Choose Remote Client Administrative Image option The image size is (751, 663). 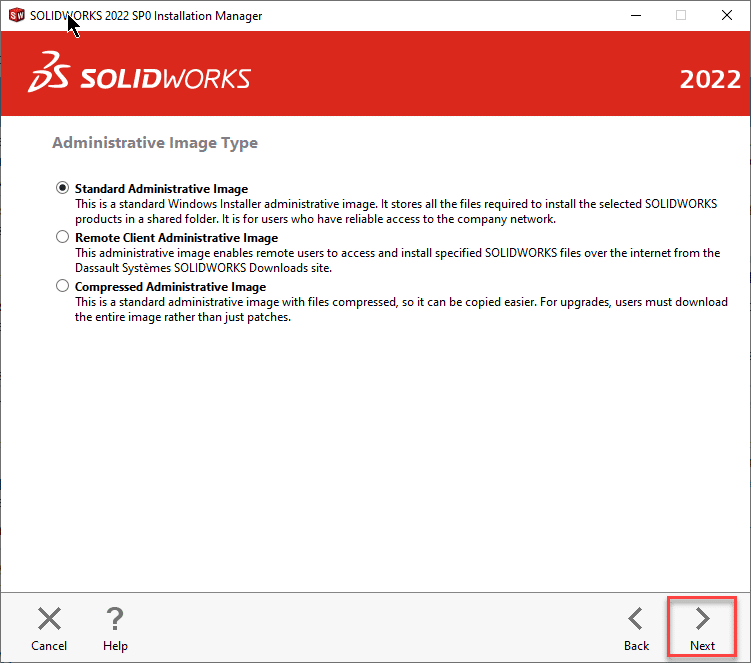point(62,237)
